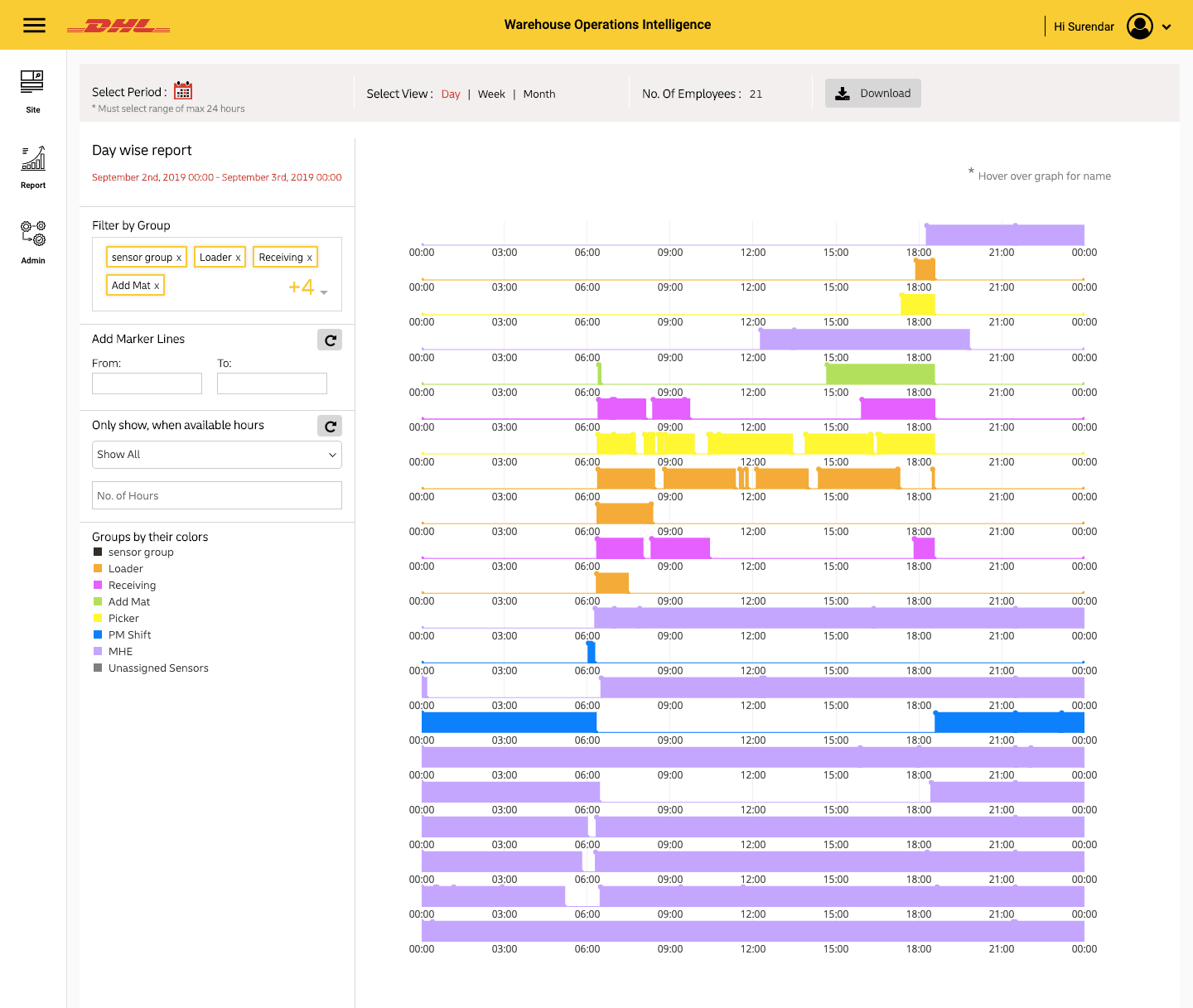Image resolution: width=1193 pixels, height=1008 pixels.
Task: Focus the marker line From field
Action: pos(147,383)
